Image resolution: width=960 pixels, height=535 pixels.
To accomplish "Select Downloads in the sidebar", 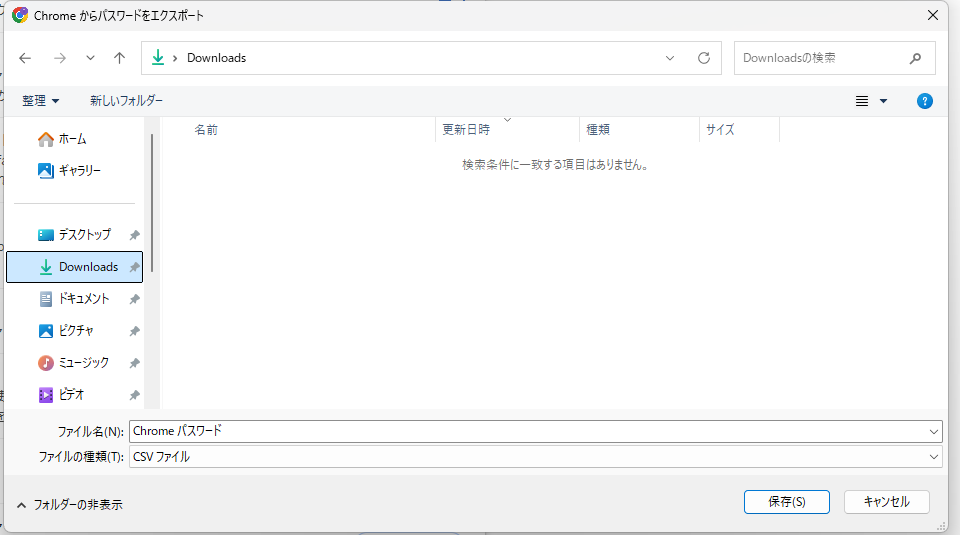I will click(x=74, y=267).
